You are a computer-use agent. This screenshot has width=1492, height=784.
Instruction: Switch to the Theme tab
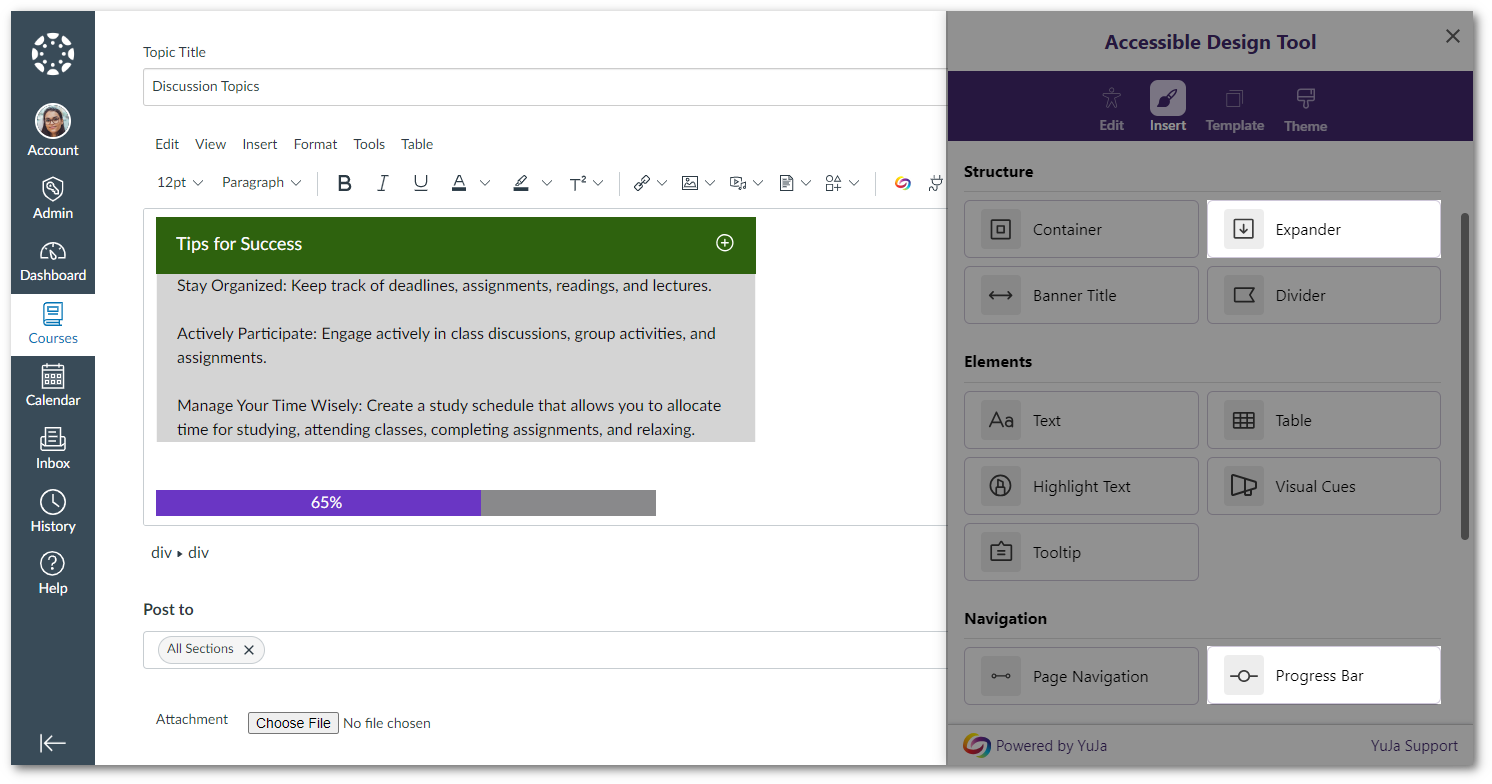coord(1305,110)
